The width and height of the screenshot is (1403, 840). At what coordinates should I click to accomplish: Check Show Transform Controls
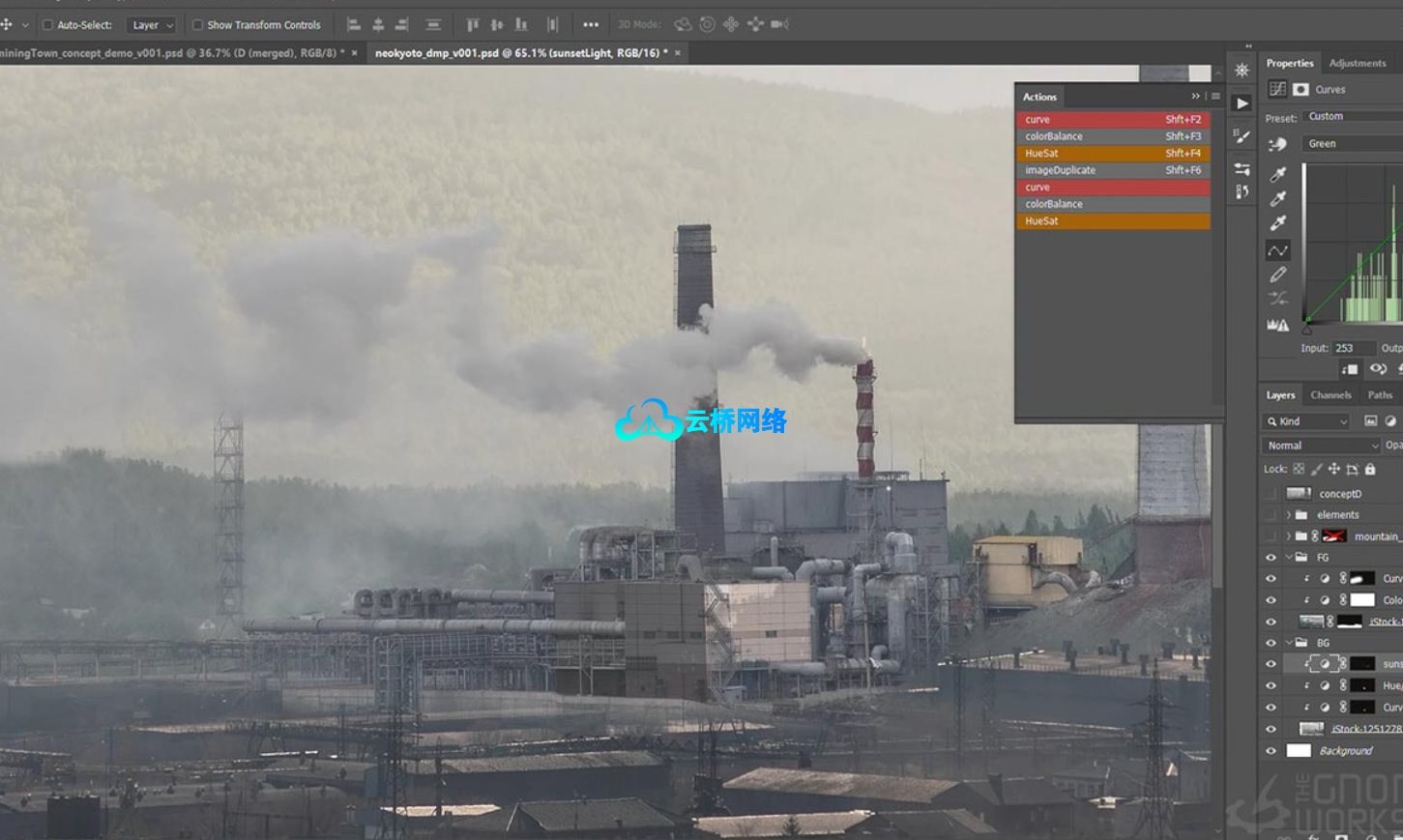coord(198,25)
